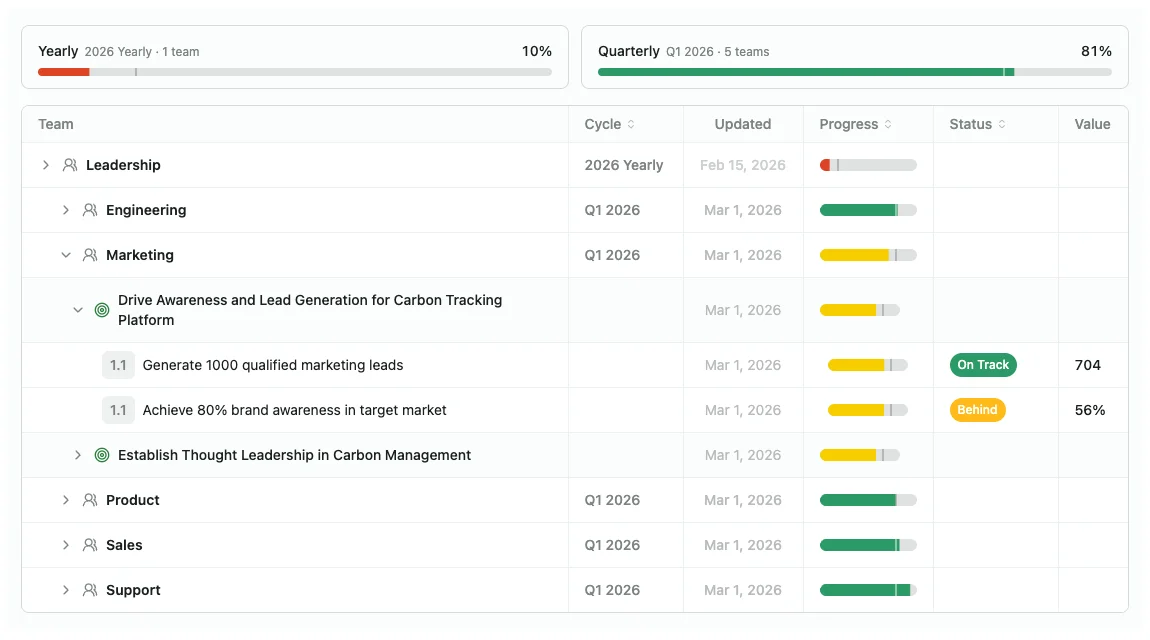The width and height of the screenshot is (1150, 640).
Task: Click Q1 2026 cycle in Support row
Action: (x=612, y=590)
